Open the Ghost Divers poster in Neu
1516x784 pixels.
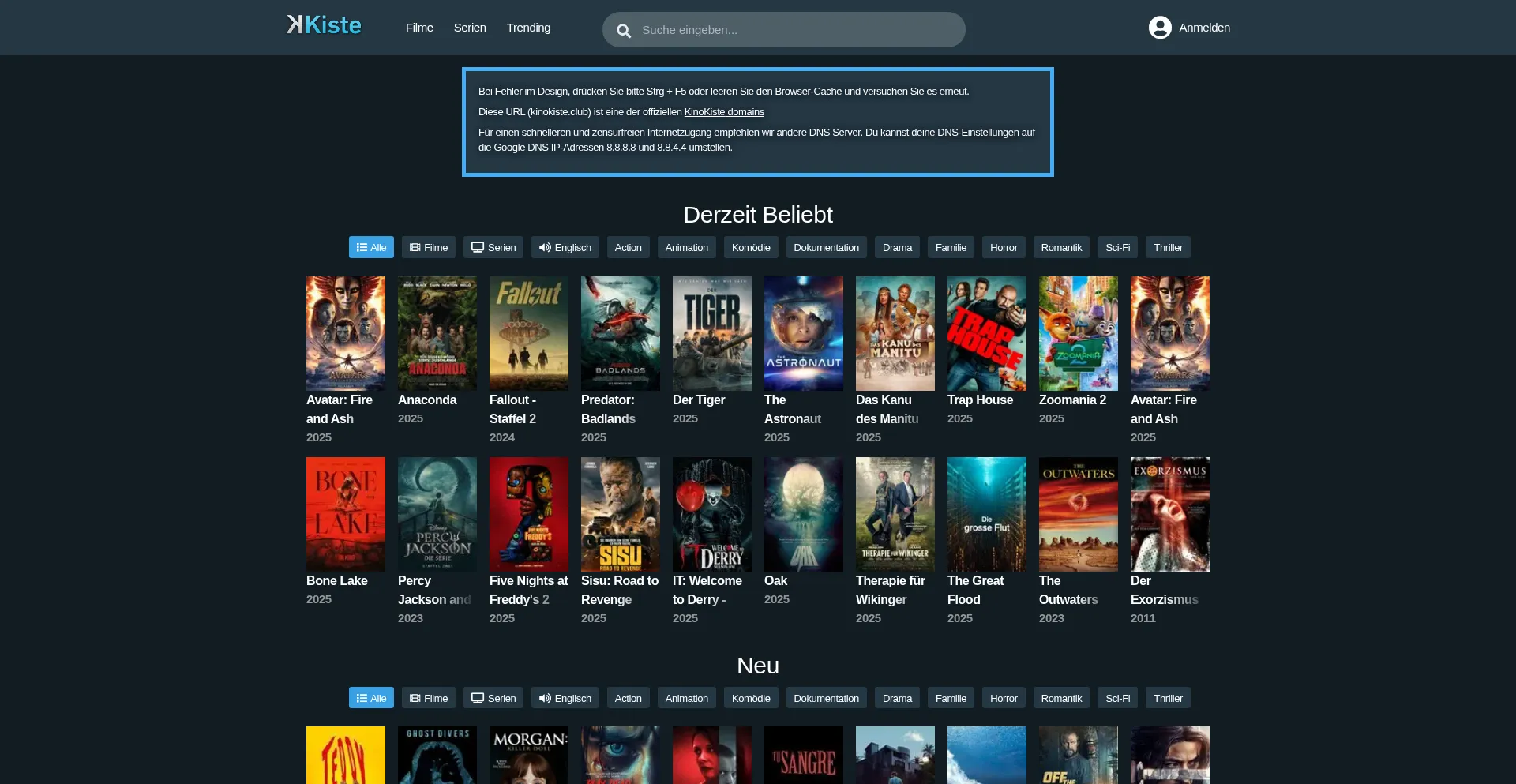(437, 756)
